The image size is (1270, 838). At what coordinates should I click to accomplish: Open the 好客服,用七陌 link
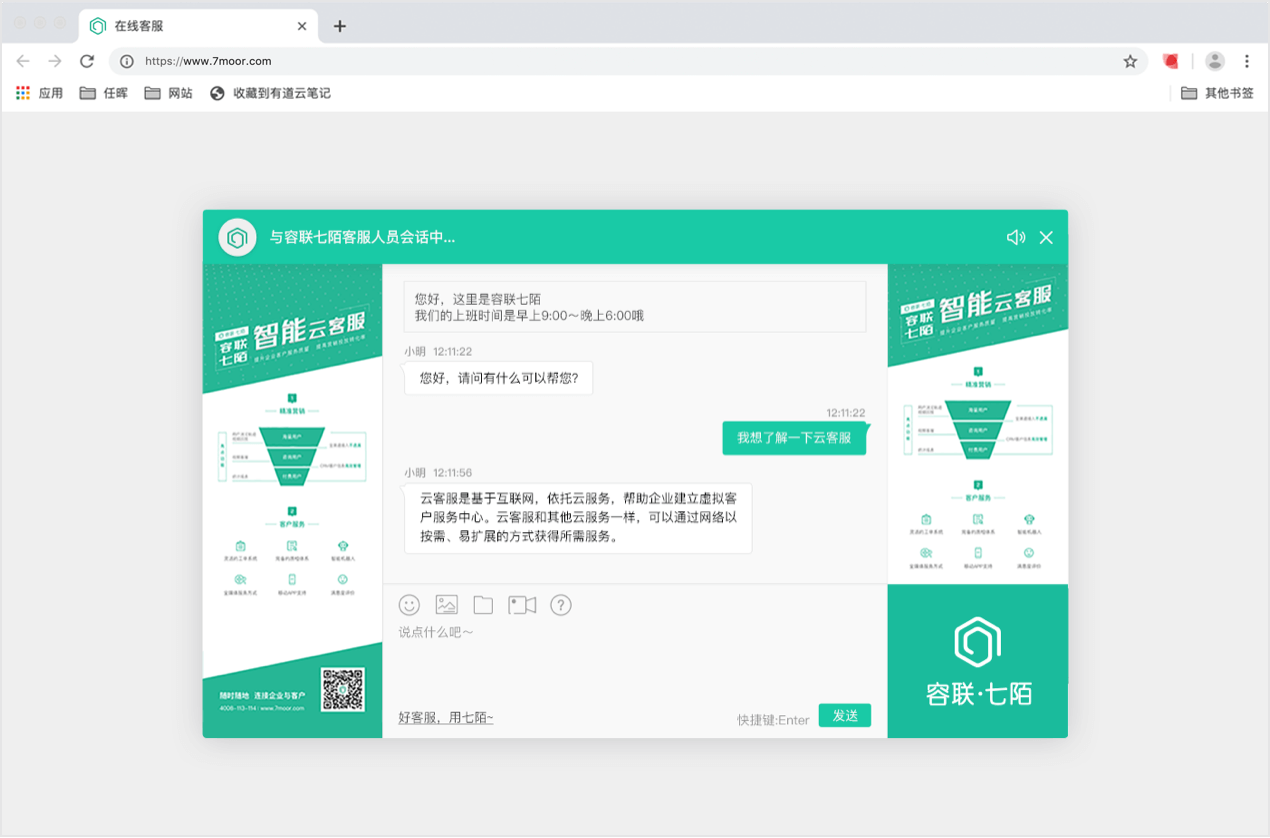click(x=446, y=717)
